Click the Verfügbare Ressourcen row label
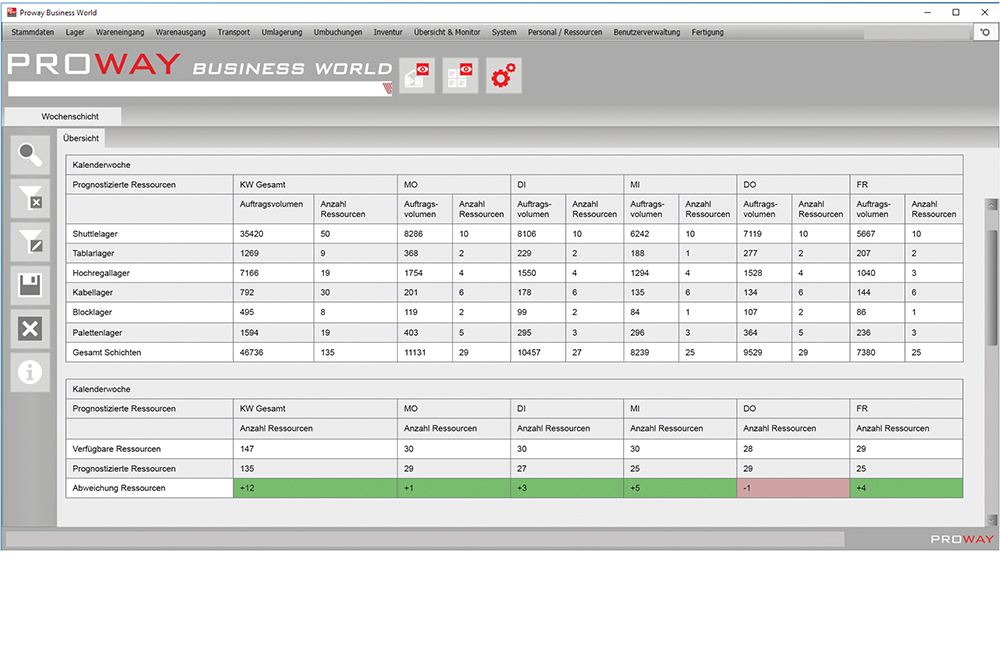Image resolution: width=1000 pixels, height=667 pixels. click(117, 449)
